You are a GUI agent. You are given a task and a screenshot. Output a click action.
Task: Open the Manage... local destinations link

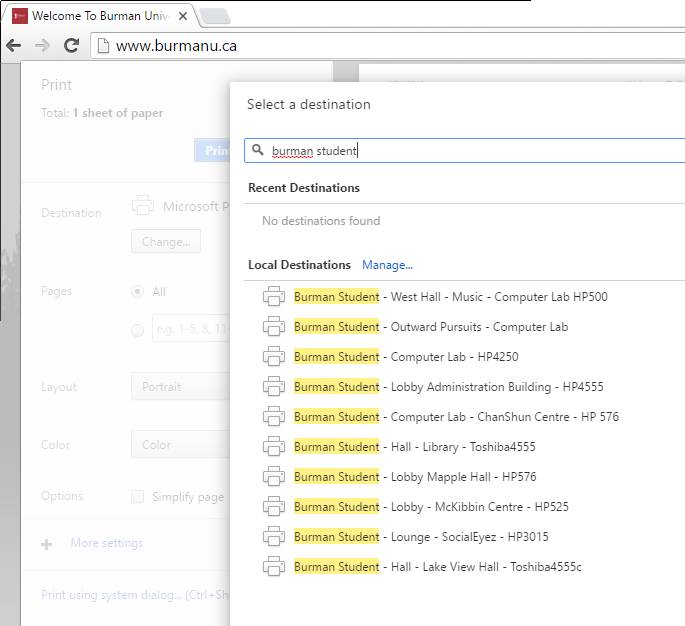click(387, 265)
